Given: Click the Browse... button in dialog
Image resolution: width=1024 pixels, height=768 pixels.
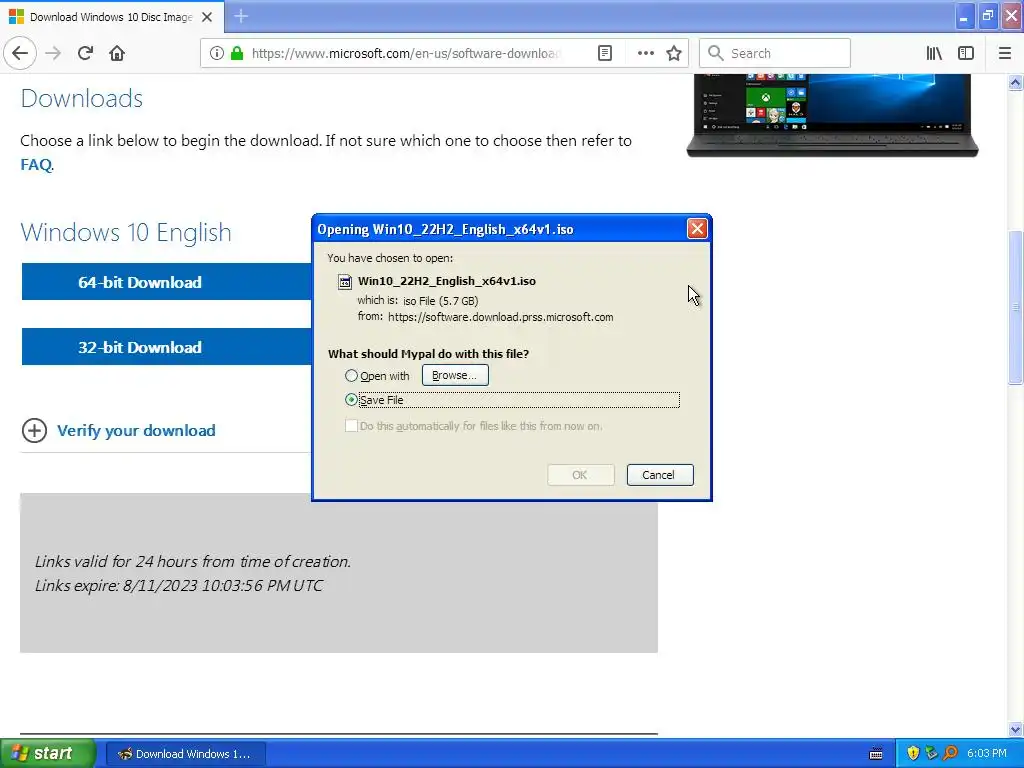Looking at the screenshot, I should (x=455, y=376).
